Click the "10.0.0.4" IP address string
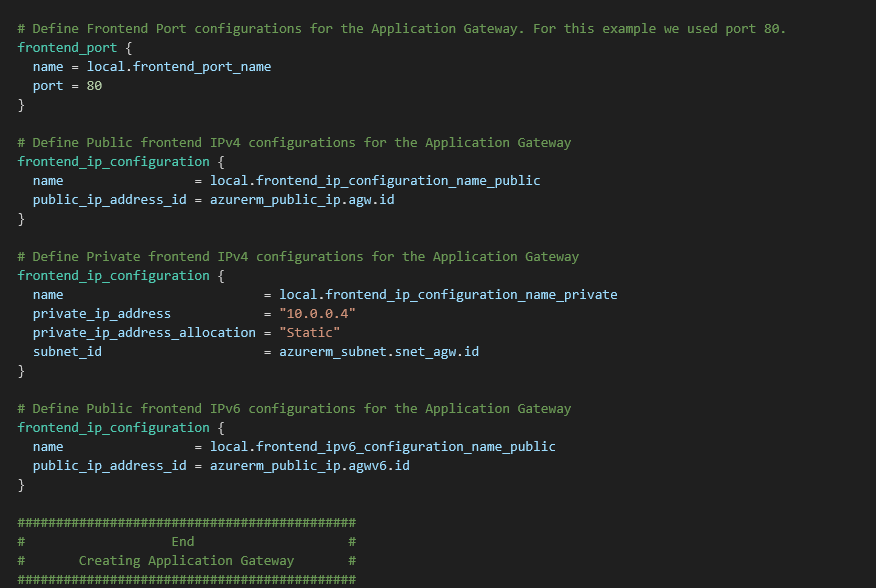The image size is (876, 588). (317, 314)
